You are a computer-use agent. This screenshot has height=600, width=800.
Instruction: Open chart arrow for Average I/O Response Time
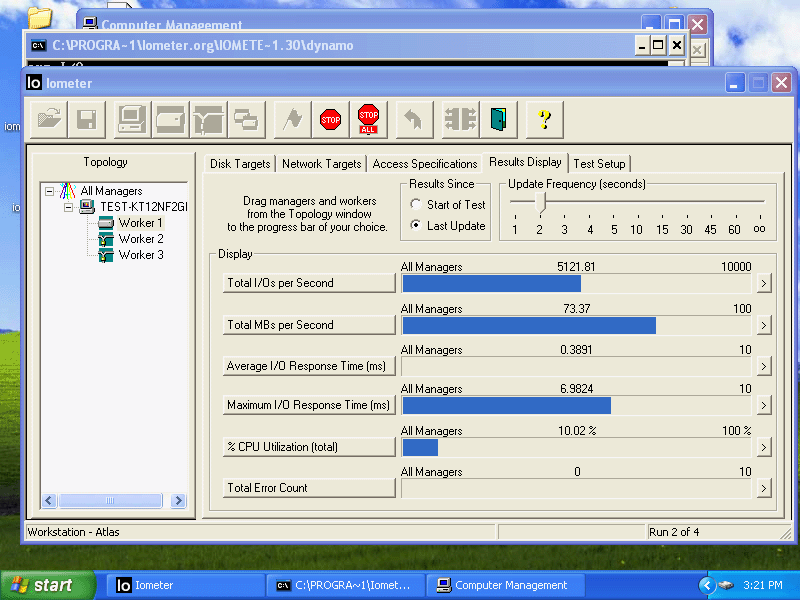tap(764, 366)
